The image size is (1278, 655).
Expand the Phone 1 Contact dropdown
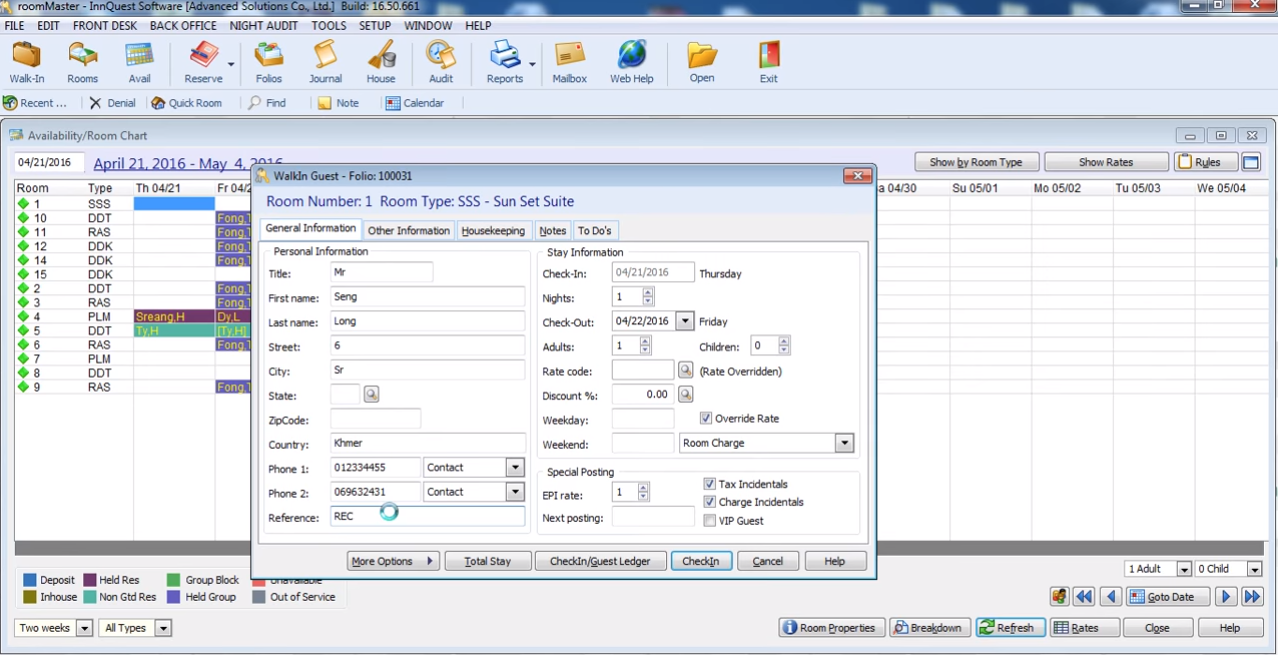[x=515, y=467]
